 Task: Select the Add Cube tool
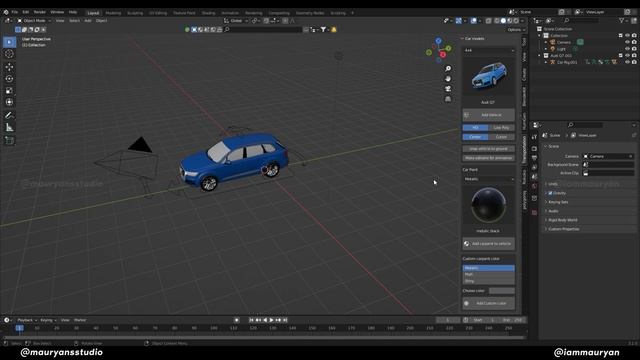(x=9, y=140)
